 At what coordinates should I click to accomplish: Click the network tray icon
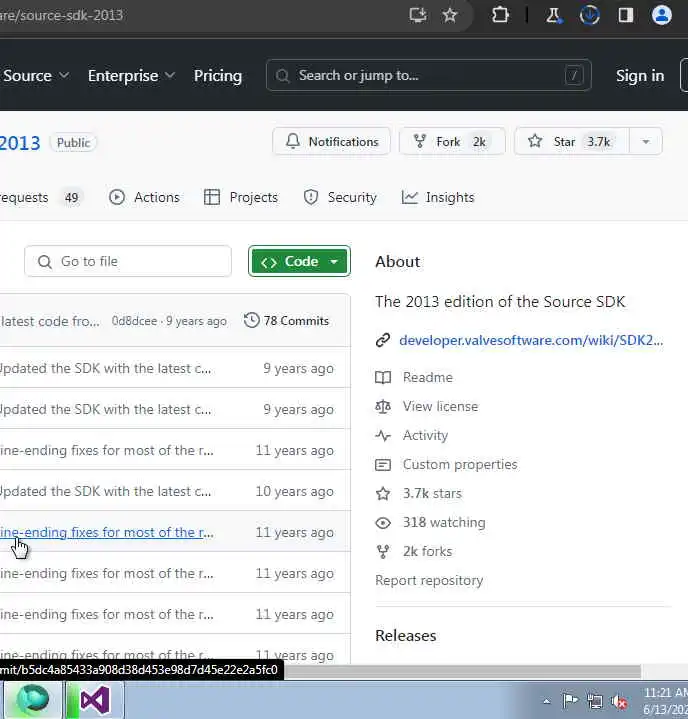tap(595, 701)
